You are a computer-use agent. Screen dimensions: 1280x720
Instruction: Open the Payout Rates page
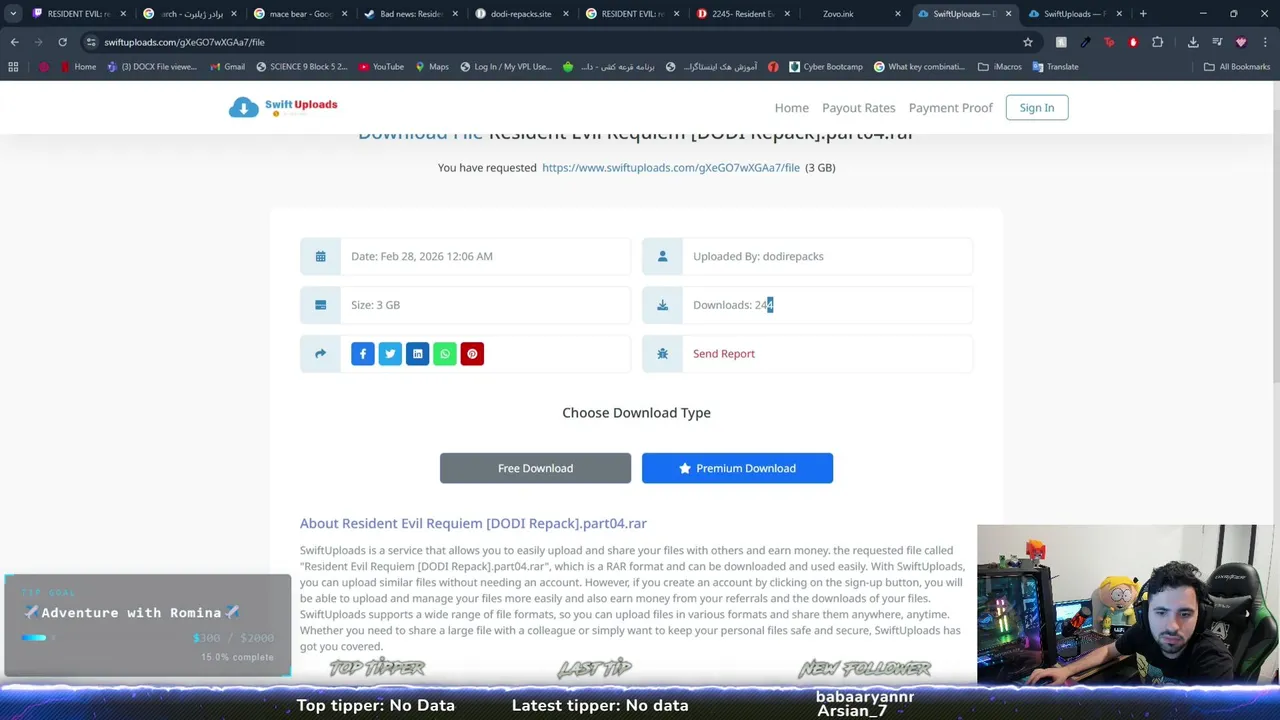pos(858,108)
